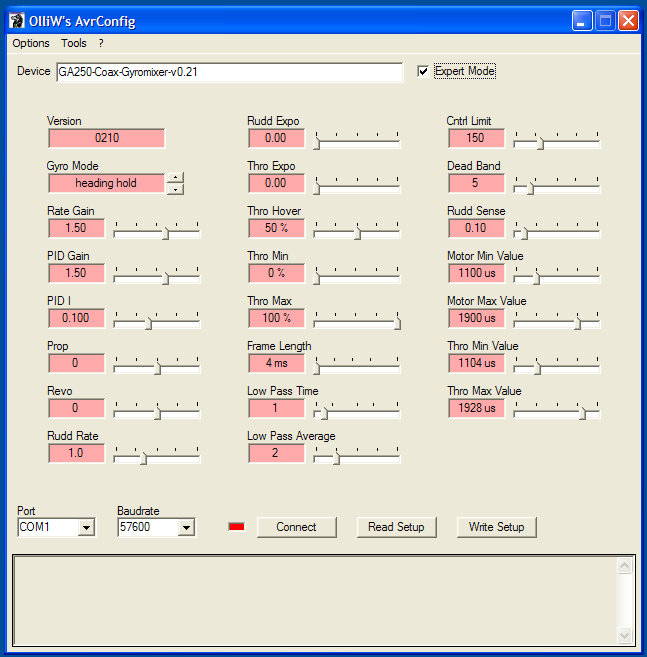Viewport: 647px width, 657px height.
Task: Click the Motor Max Value slider
Action: tap(557, 322)
